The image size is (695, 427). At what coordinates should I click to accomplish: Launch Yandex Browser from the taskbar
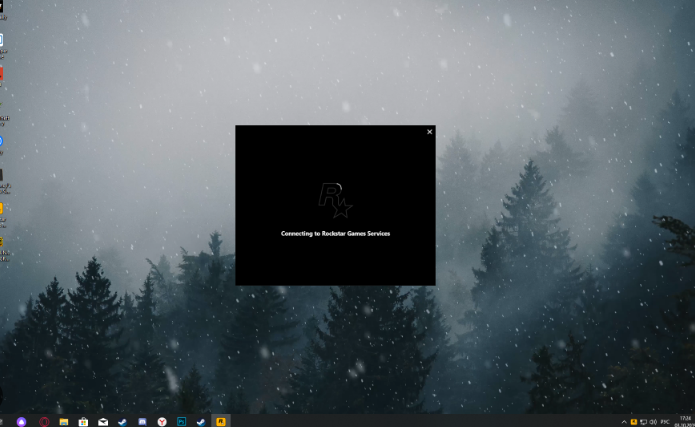click(x=162, y=422)
